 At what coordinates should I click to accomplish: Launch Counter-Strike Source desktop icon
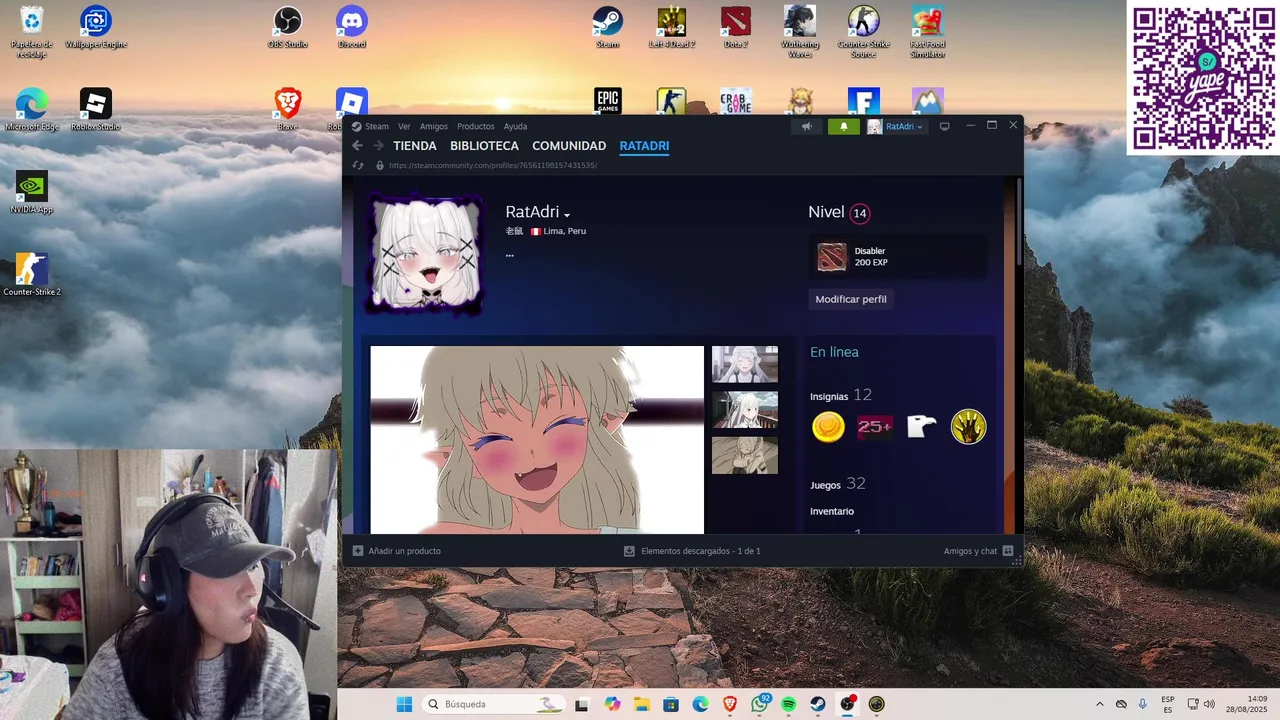click(x=864, y=32)
